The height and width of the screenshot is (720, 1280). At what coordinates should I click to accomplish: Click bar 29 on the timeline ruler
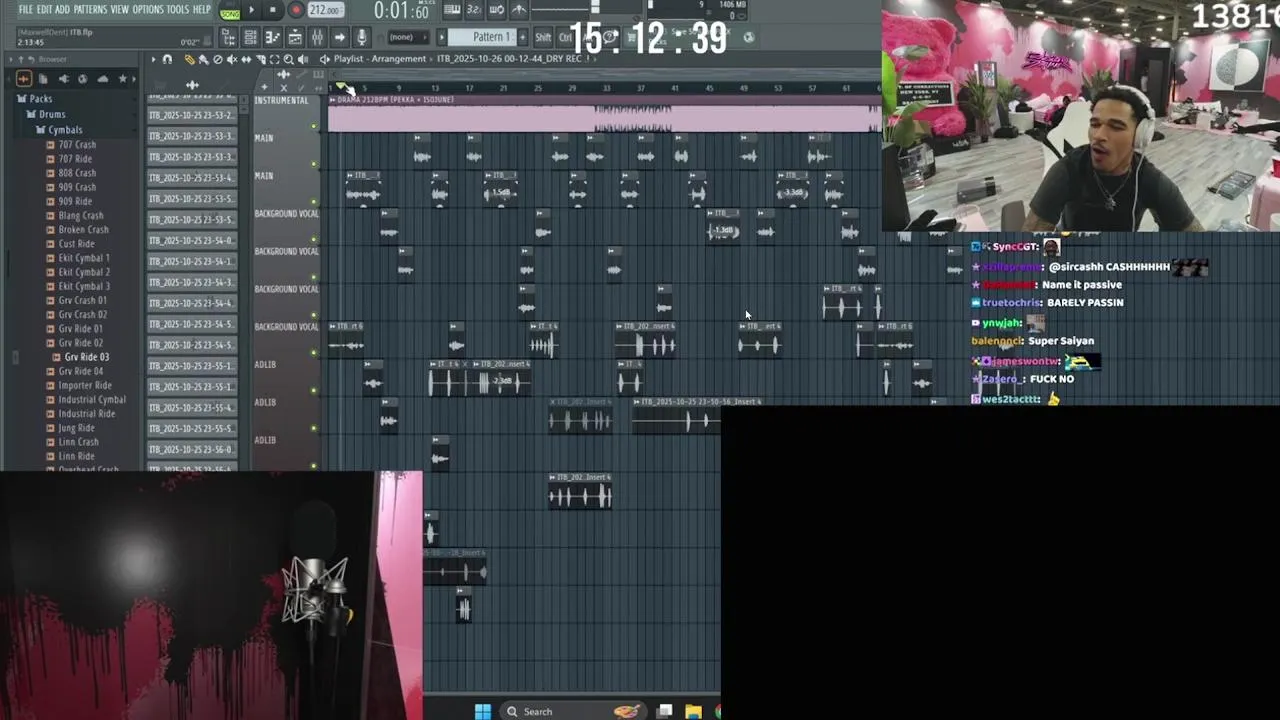[572, 88]
